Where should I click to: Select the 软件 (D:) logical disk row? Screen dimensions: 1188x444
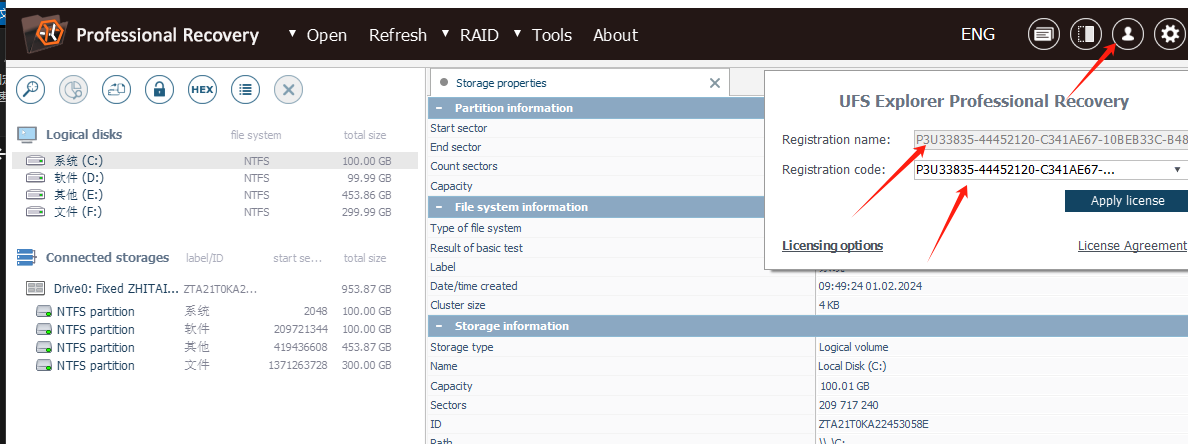215,178
